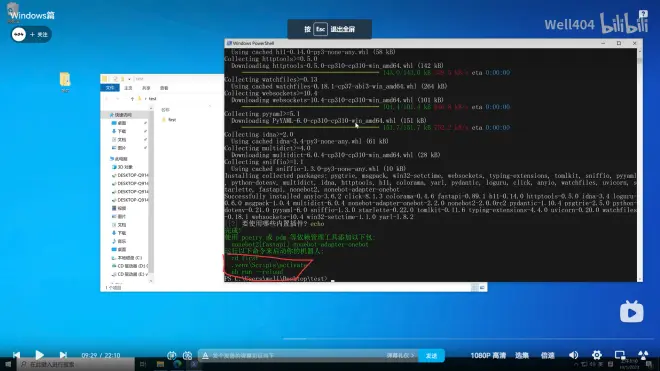Play the paused bilibili video
This screenshot has width=660, height=371.
[39, 355]
